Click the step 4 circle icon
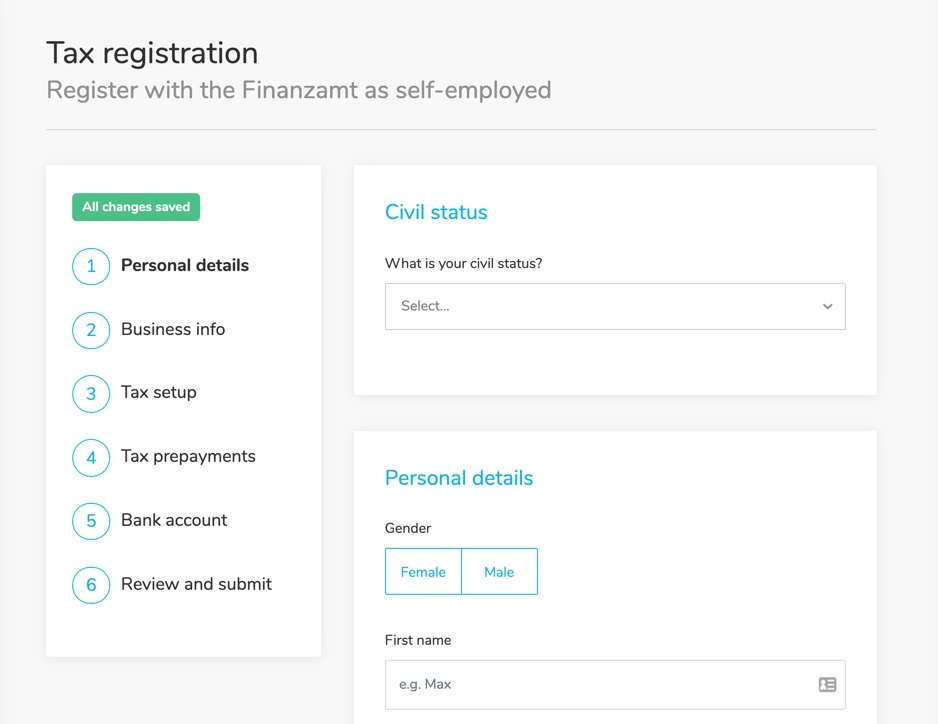 point(91,457)
